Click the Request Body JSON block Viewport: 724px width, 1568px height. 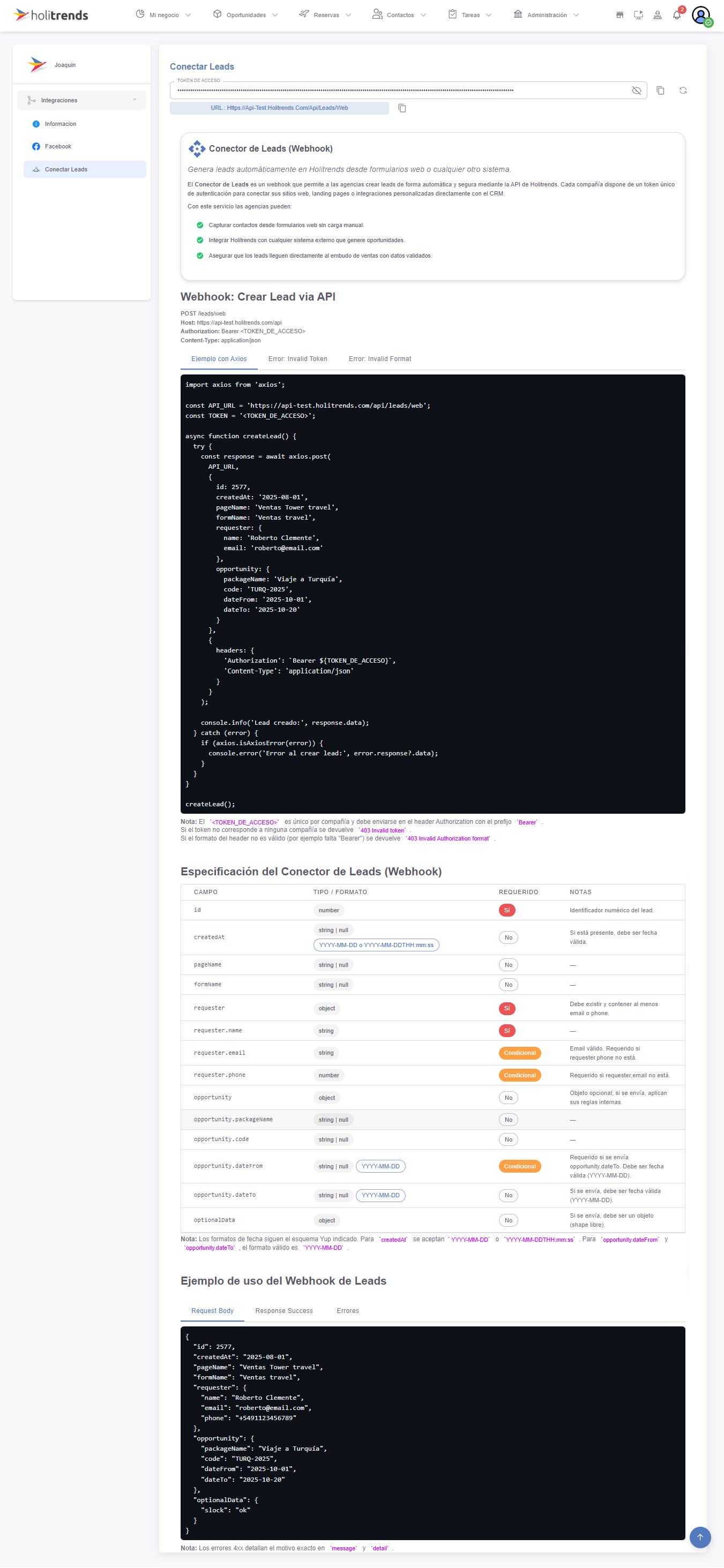coord(433,1433)
